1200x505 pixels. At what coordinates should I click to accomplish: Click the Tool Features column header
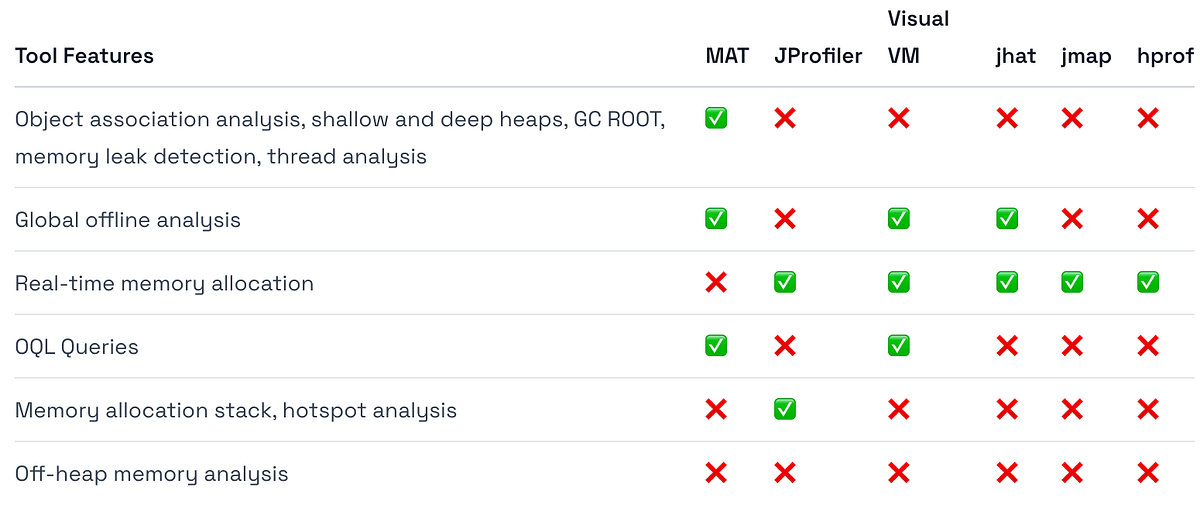[x=84, y=56]
